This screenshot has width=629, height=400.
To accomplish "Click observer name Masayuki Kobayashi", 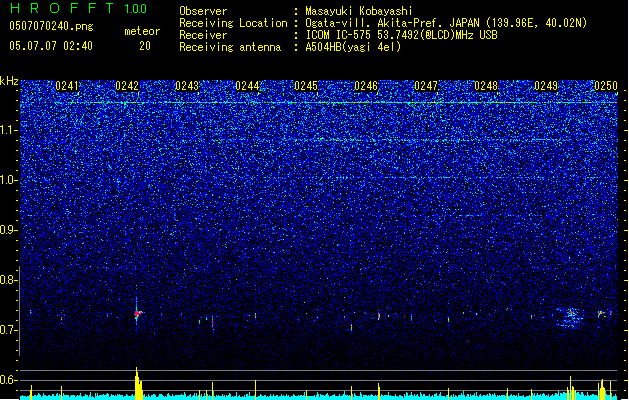I will [x=359, y=11].
